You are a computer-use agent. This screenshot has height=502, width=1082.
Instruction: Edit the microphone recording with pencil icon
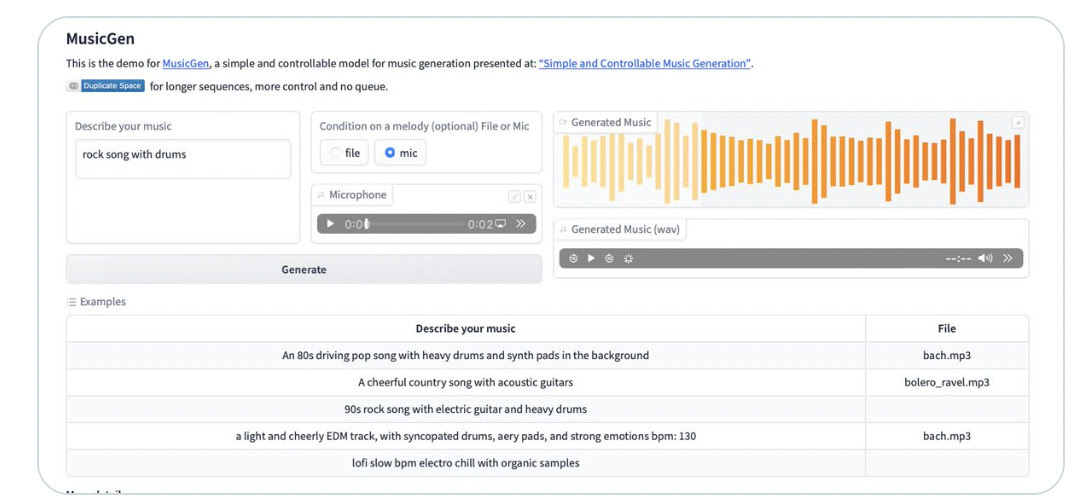point(514,197)
